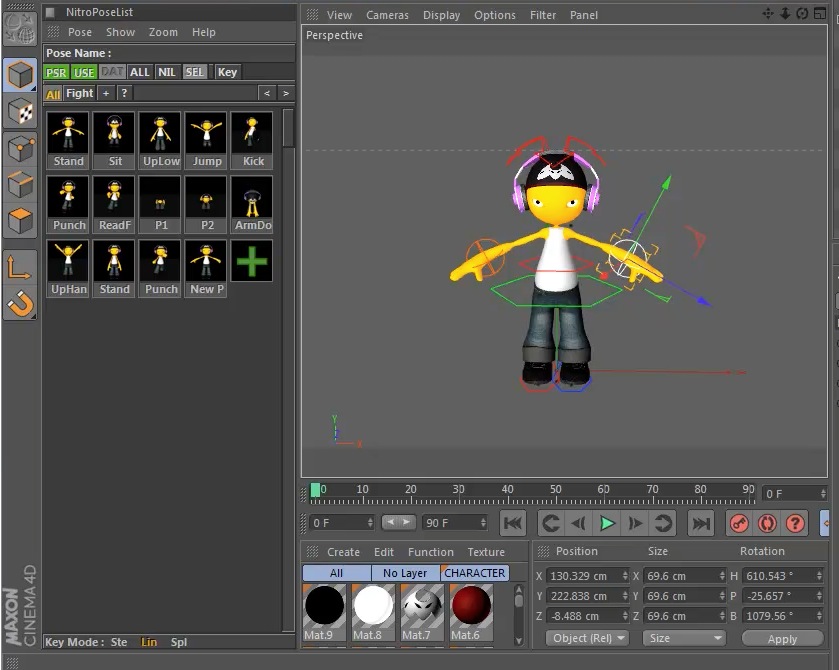Toggle the autokeying circle icon

766,523
